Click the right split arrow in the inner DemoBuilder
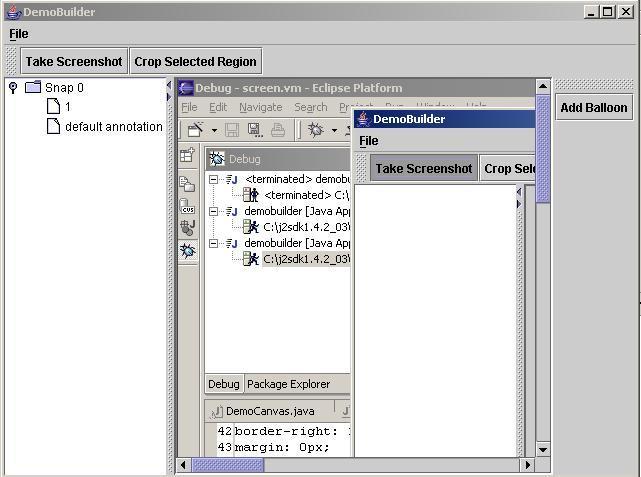Screen dimensions: 641x477 pos(519,204)
